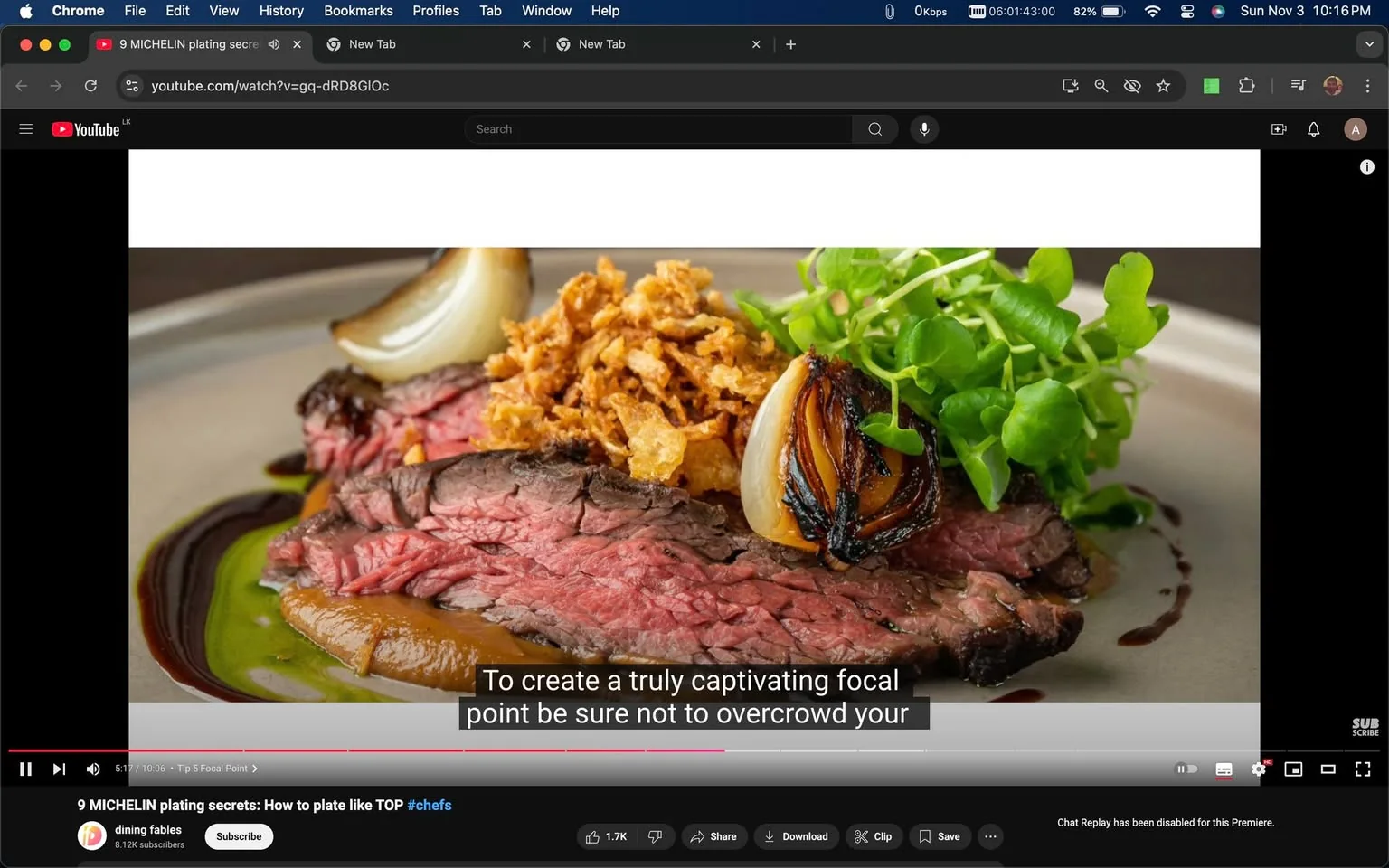Expand the Tip 5 Focal Point chapter
This screenshot has height=868, width=1389.
coord(217,769)
